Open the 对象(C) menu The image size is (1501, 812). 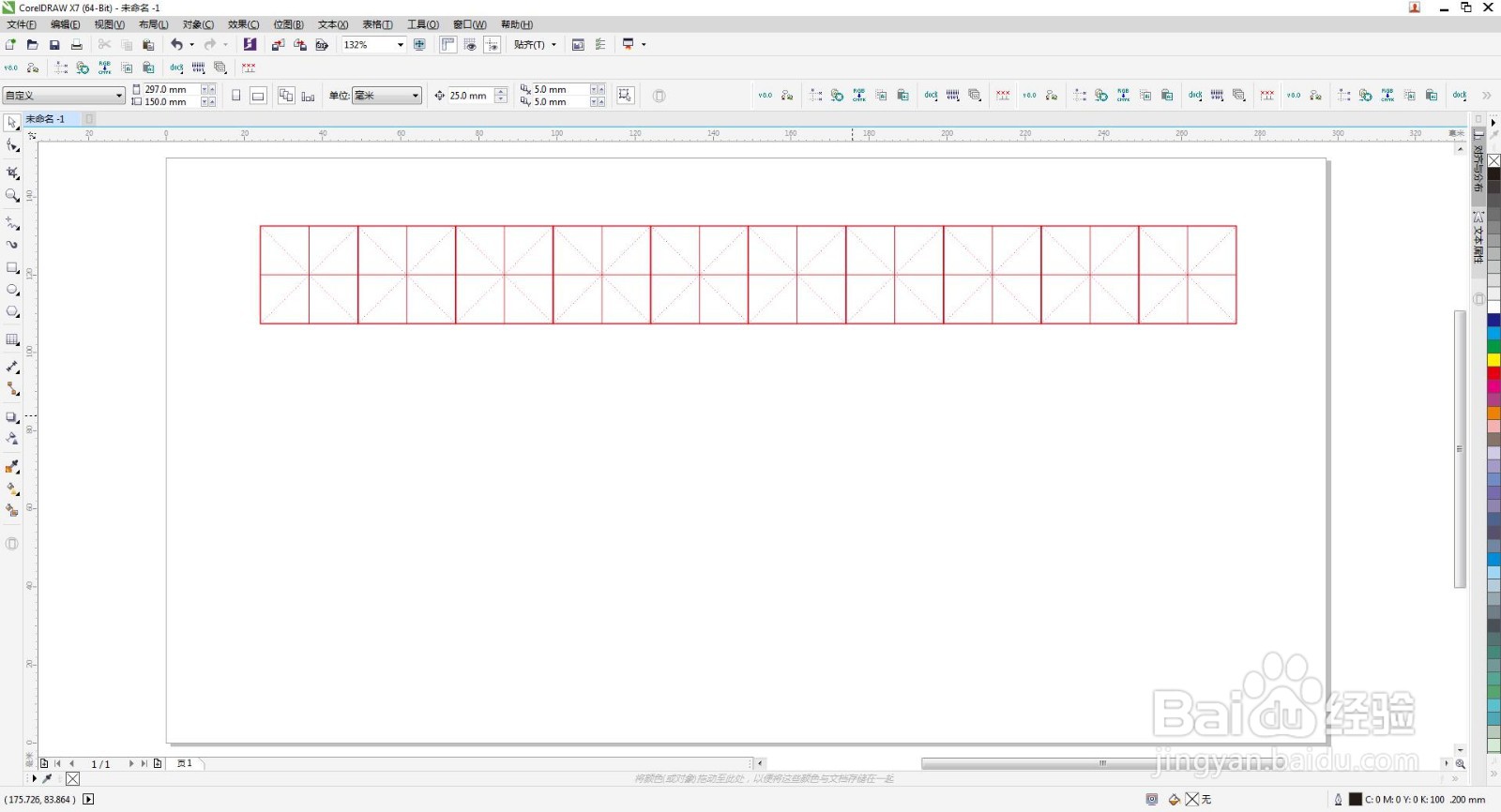tap(198, 24)
